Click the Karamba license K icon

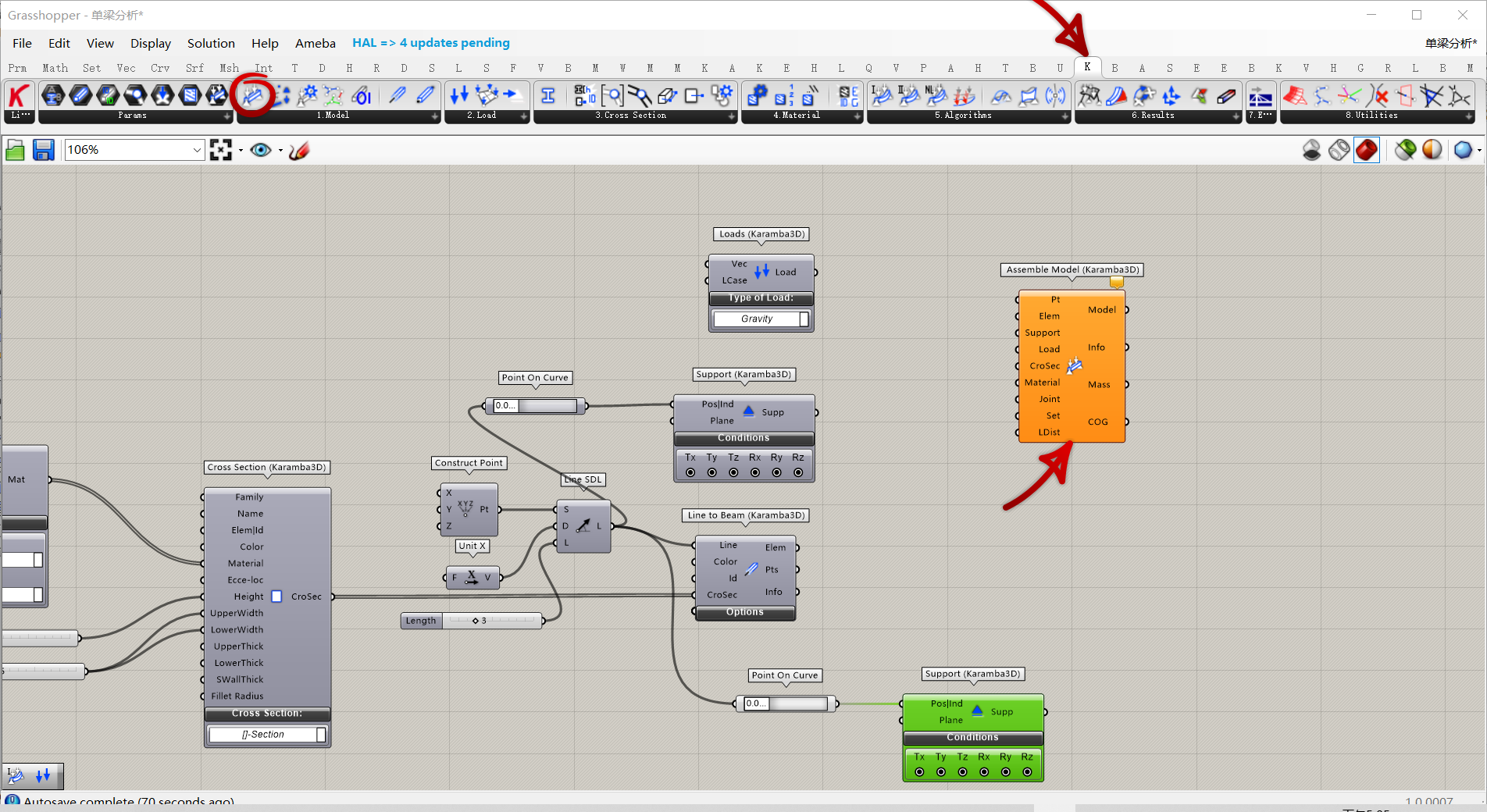(20, 96)
